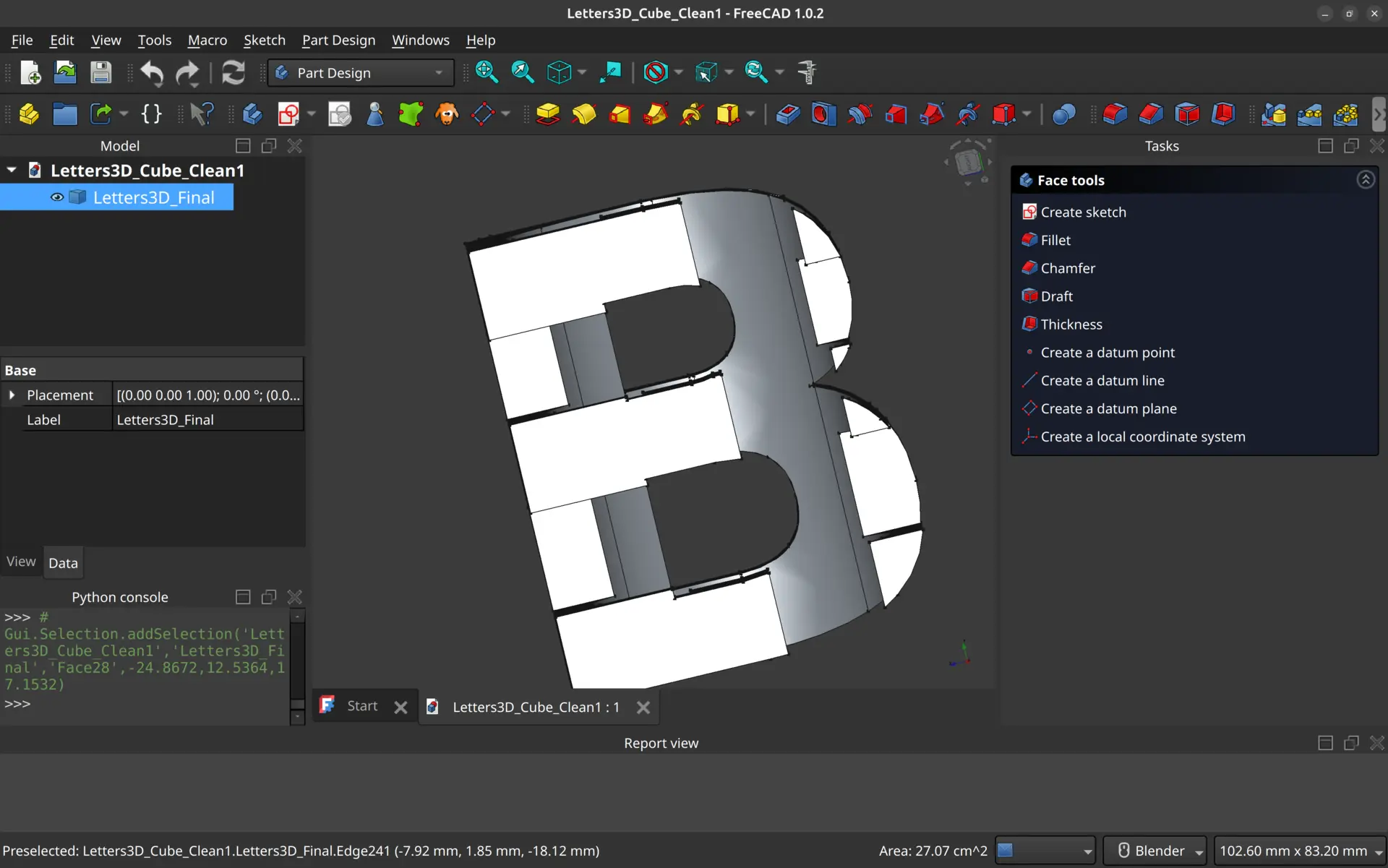Image resolution: width=1388 pixels, height=868 pixels.
Task: Expand the Placement property
Action: [12, 395]
